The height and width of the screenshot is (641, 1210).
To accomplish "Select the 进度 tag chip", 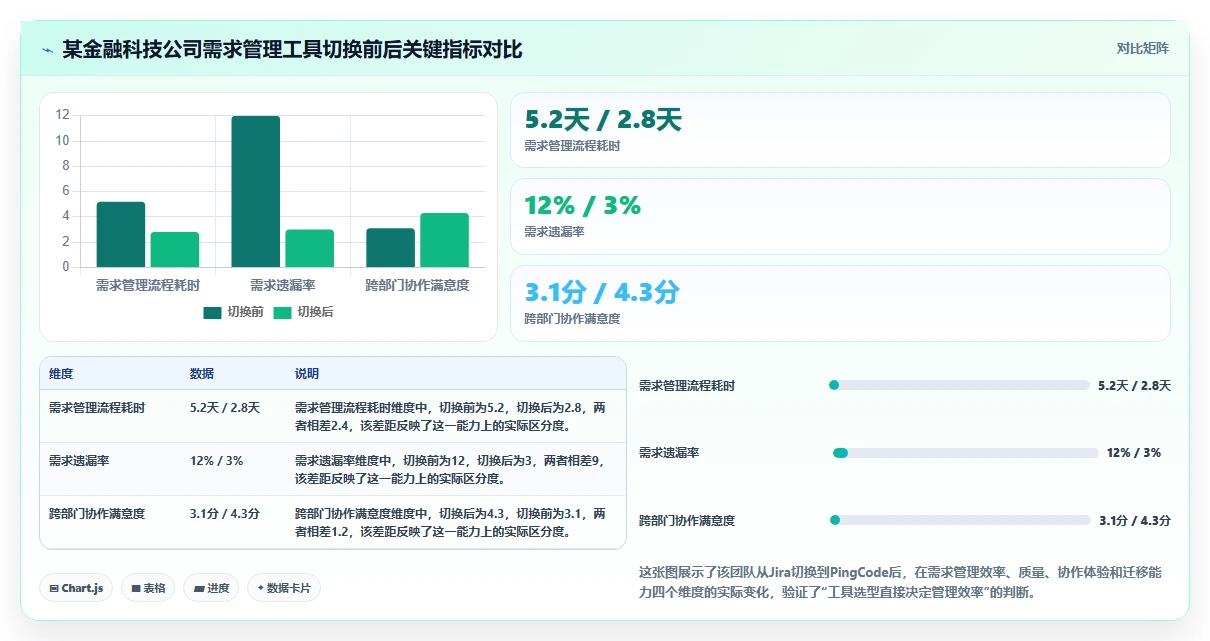I will (212, 588).
